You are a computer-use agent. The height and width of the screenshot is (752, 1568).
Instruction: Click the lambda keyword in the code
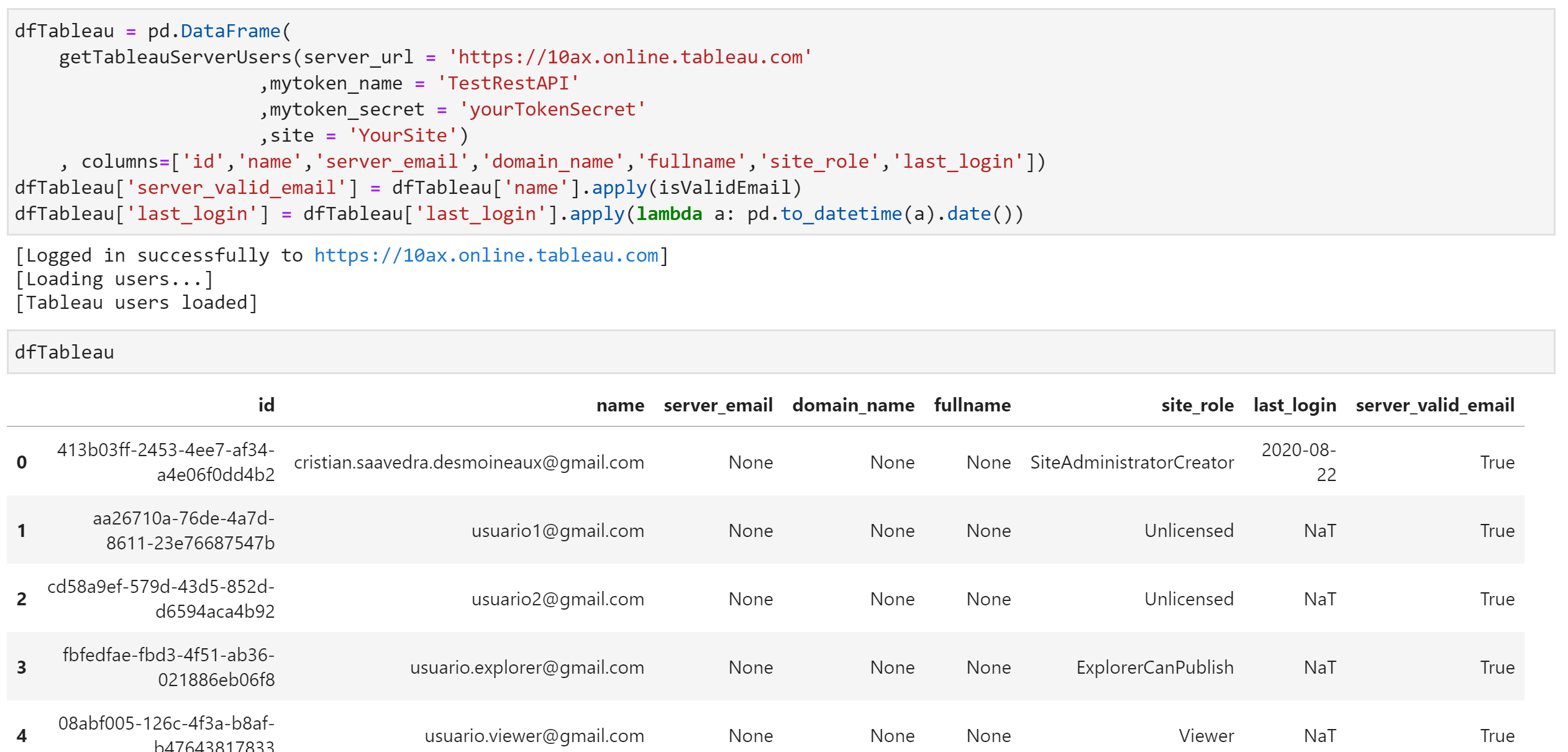[x=669, y=214]
